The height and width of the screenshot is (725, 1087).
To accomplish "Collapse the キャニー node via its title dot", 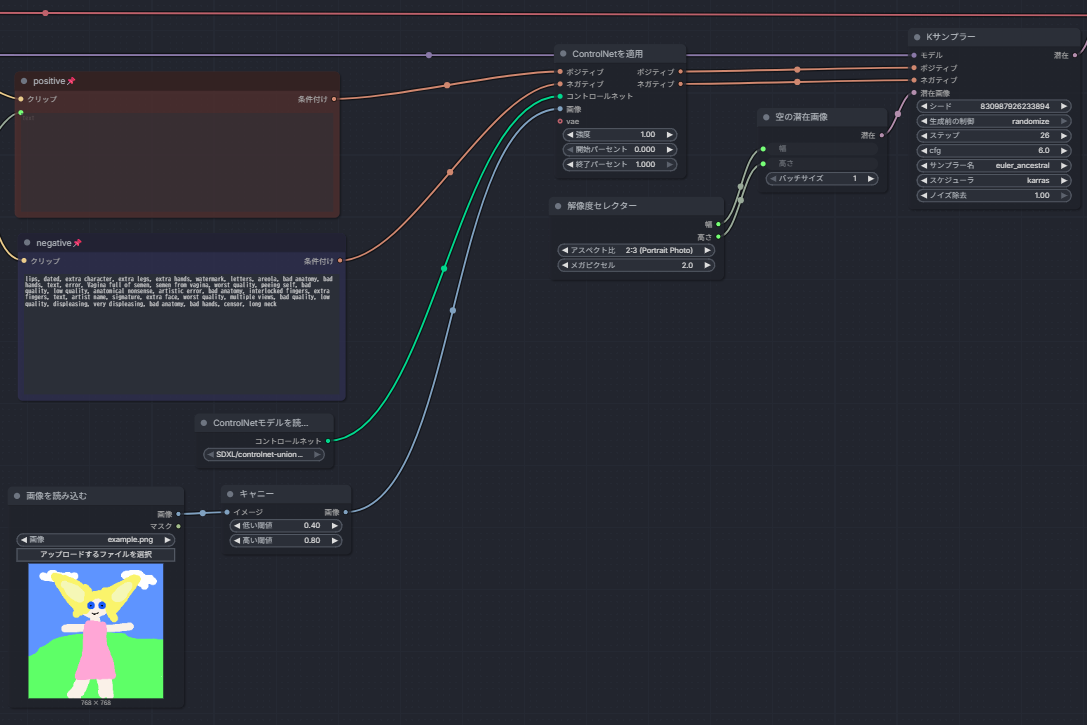I will click(x=229, y=494).
